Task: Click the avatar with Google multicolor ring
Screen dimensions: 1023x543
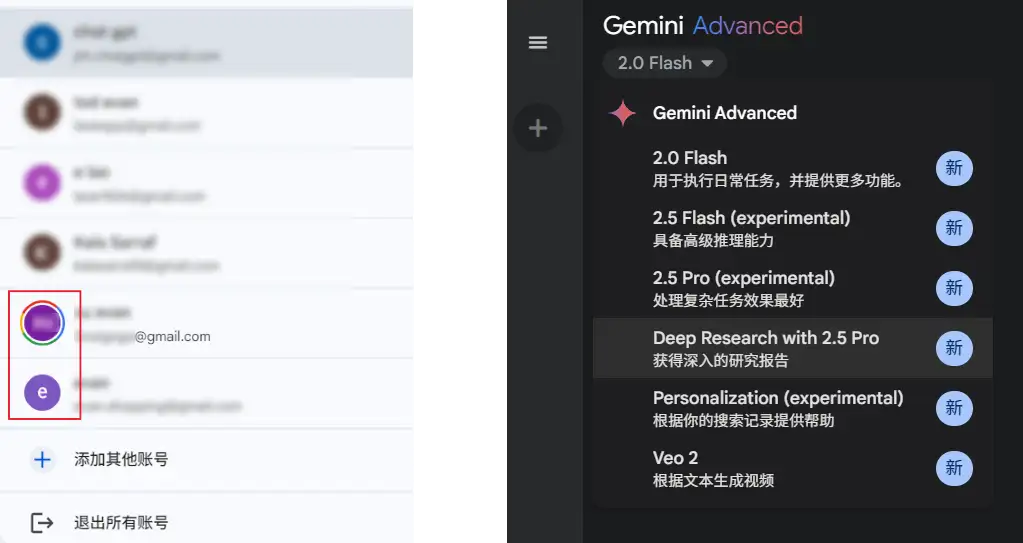Action: coord(42,323)
